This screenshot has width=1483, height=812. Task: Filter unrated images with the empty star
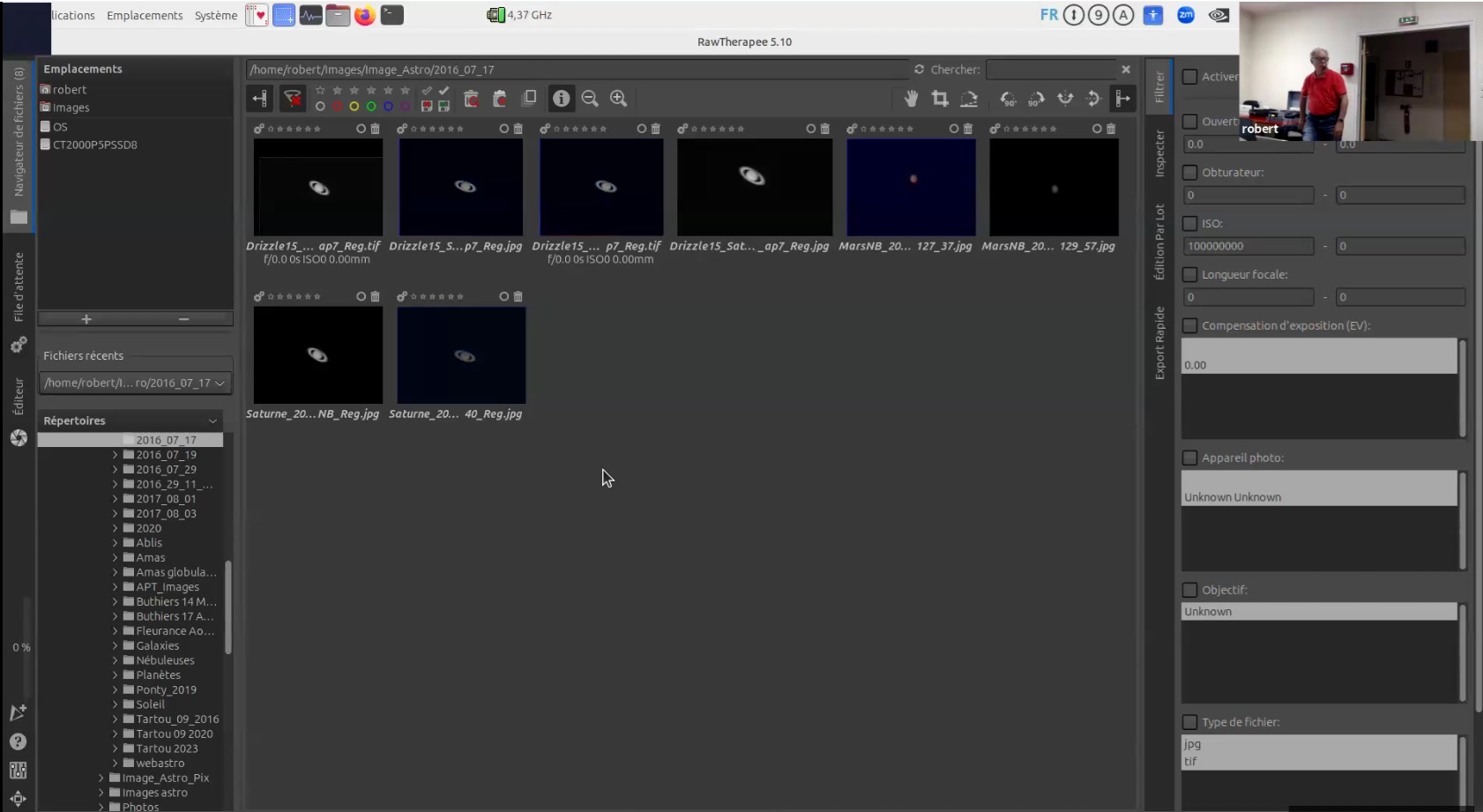[320, 91]
